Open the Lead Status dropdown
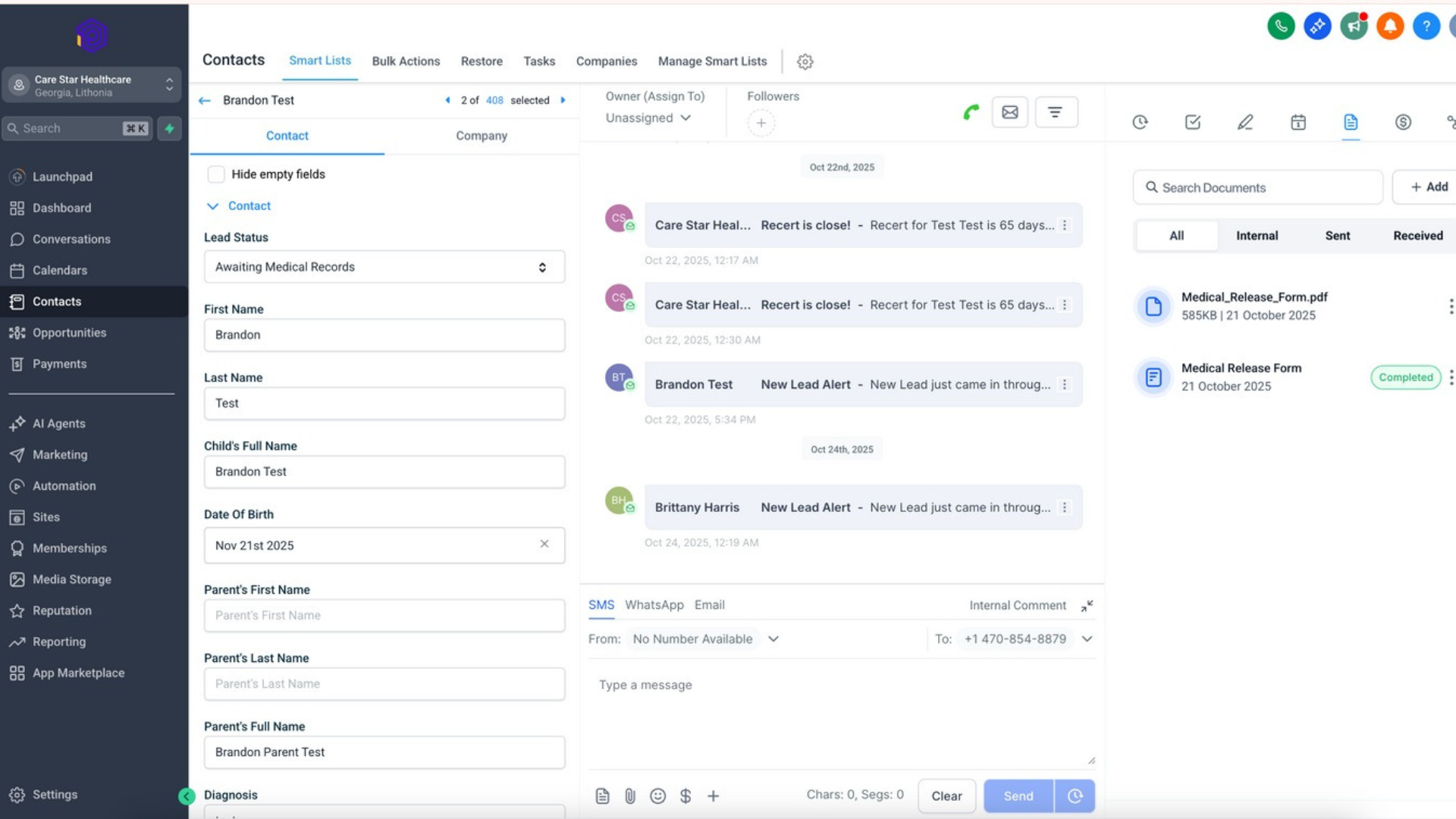1456x819 pixels. pos(384,266)
